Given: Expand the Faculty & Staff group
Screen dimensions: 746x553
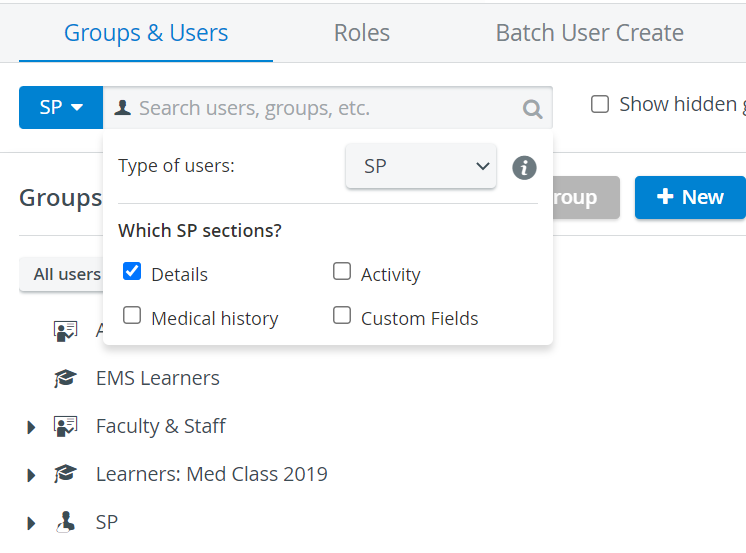Looking at the screenshot, I should pos(31,427).
